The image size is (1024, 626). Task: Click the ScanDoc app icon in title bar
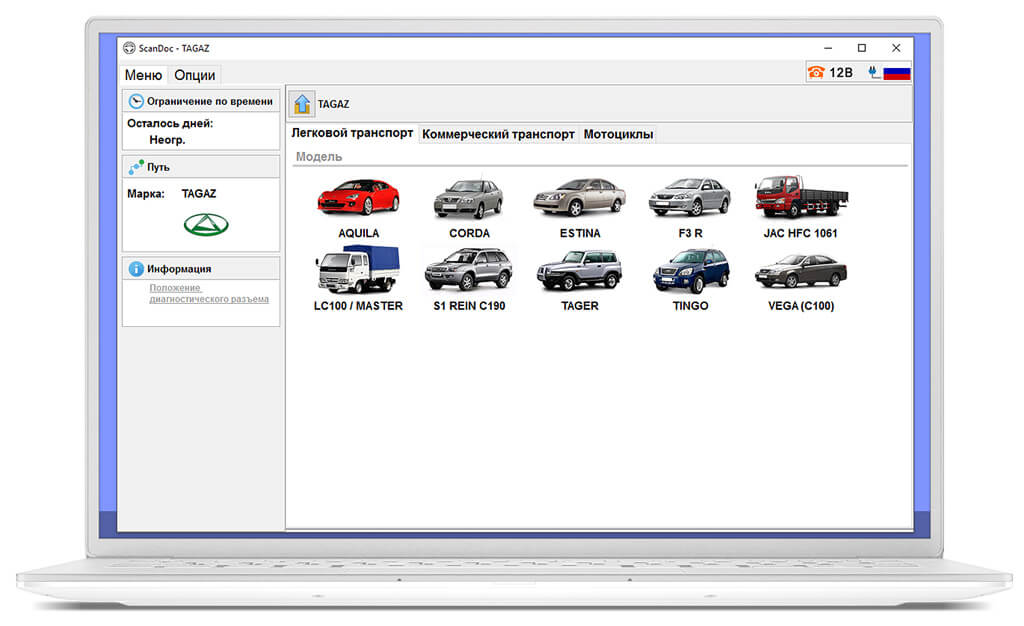tap(129, 48)
